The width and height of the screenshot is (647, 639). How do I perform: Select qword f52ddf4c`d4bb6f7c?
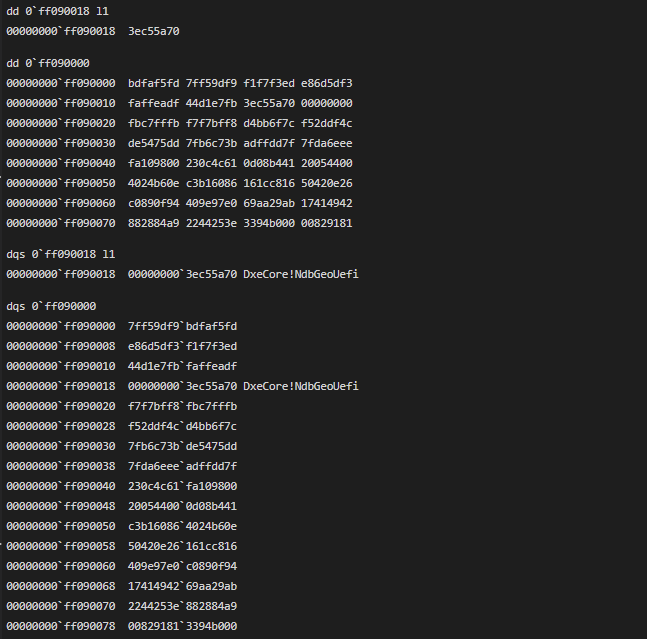182,426
